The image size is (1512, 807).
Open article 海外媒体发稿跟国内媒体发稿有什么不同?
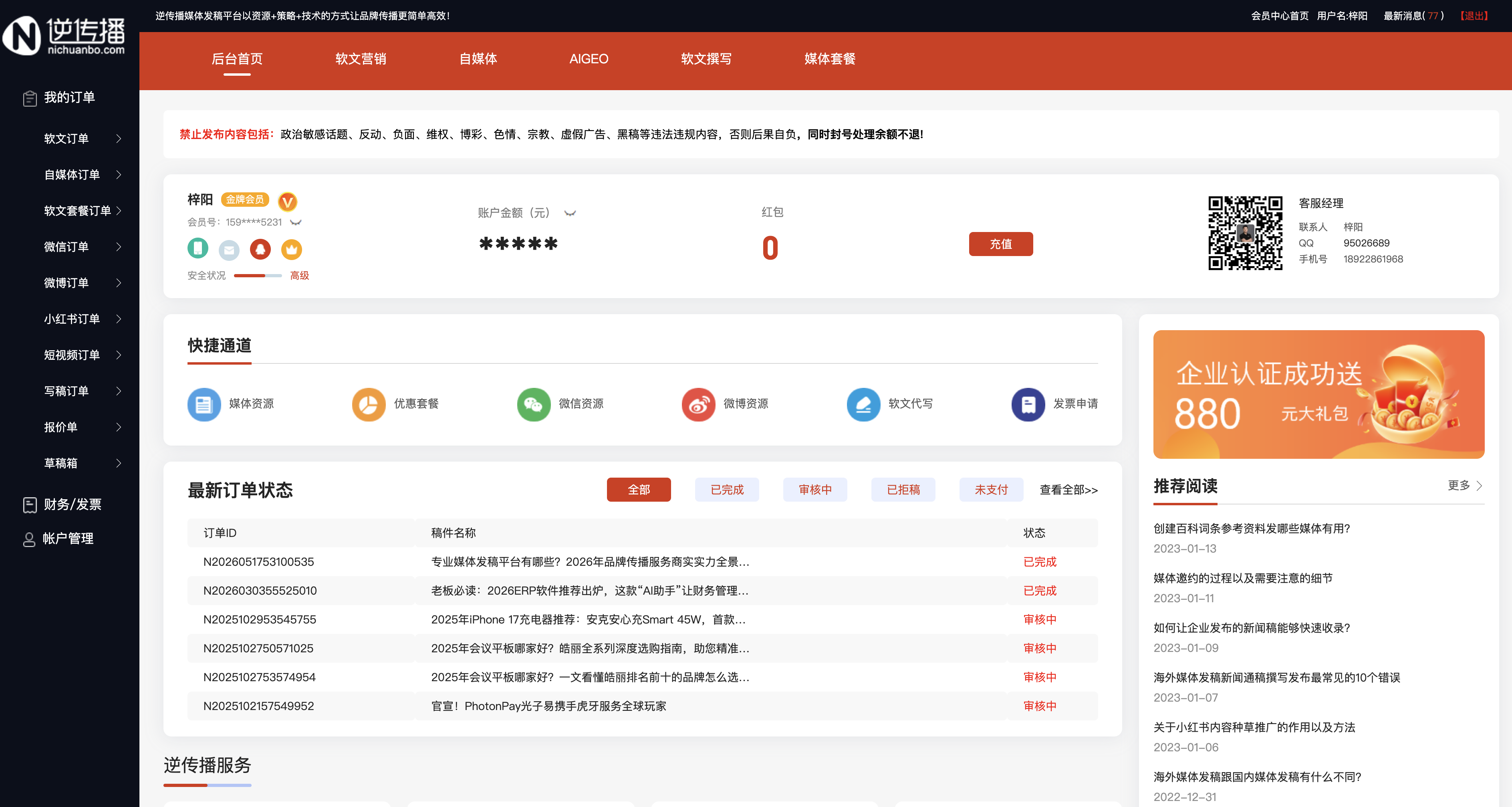tap(1257, 777)
